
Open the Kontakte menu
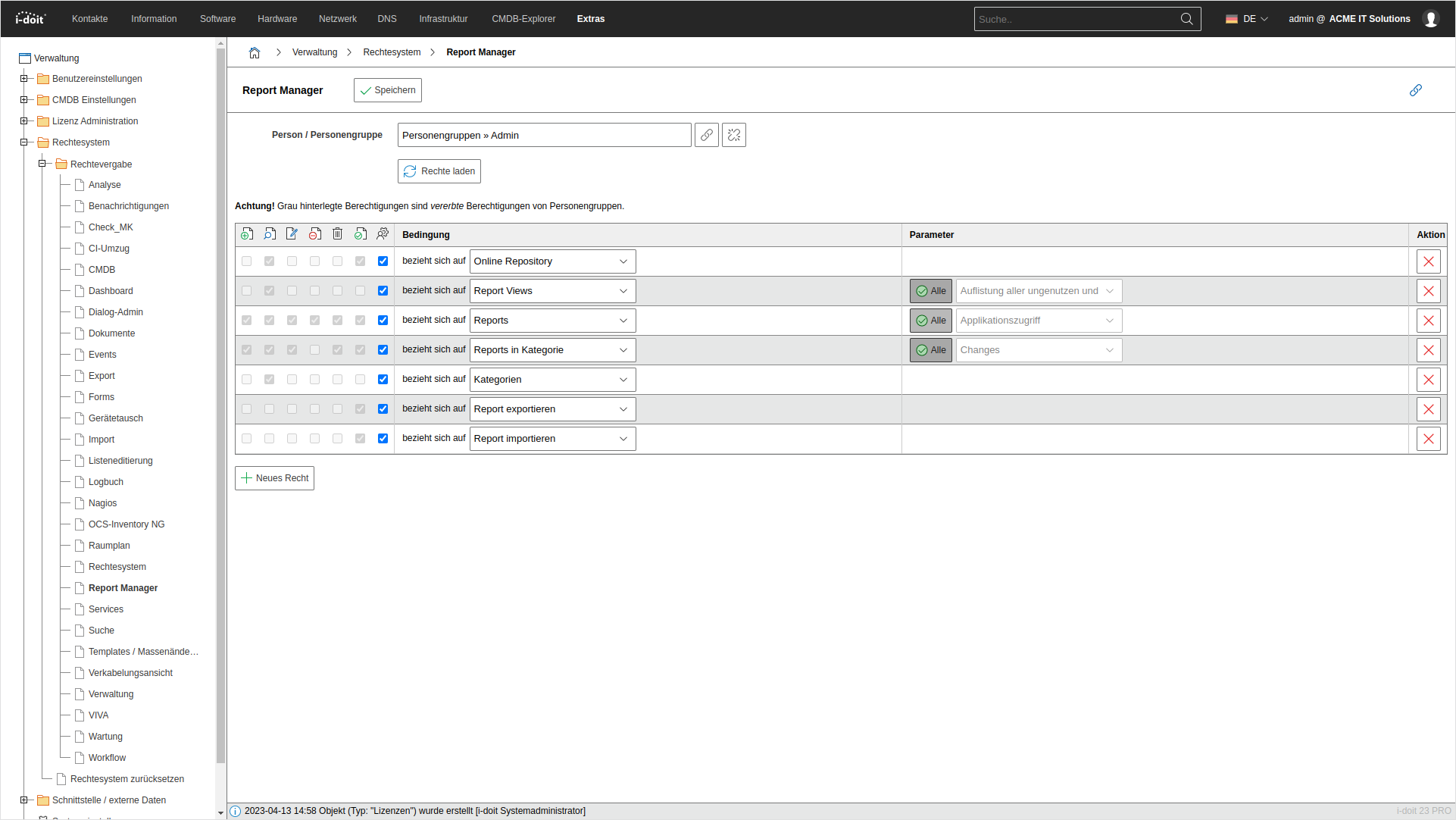(89, 19)
